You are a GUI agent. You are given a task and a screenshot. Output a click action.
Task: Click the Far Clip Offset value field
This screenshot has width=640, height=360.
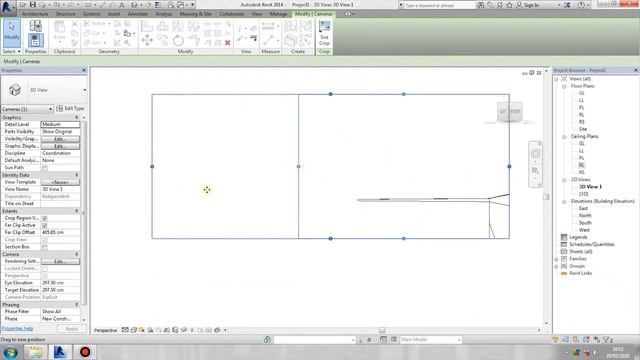coord(60,233)
